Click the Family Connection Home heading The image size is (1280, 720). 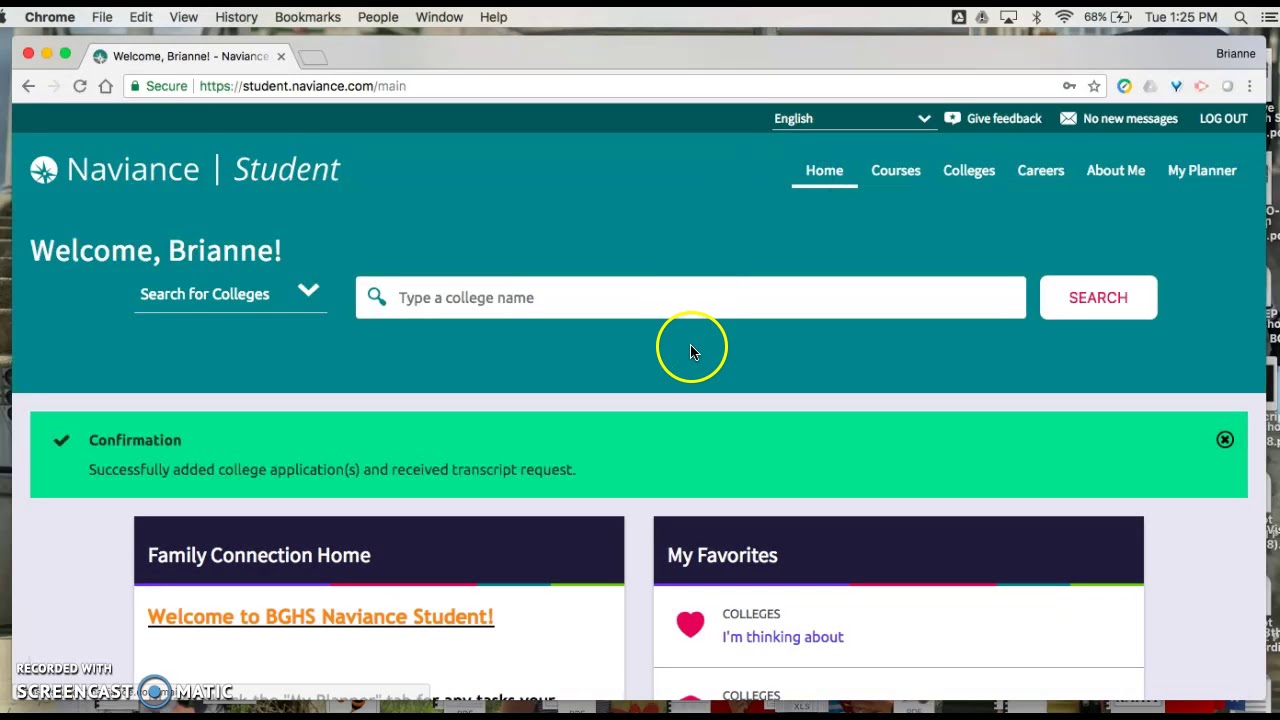coord(259,555)
